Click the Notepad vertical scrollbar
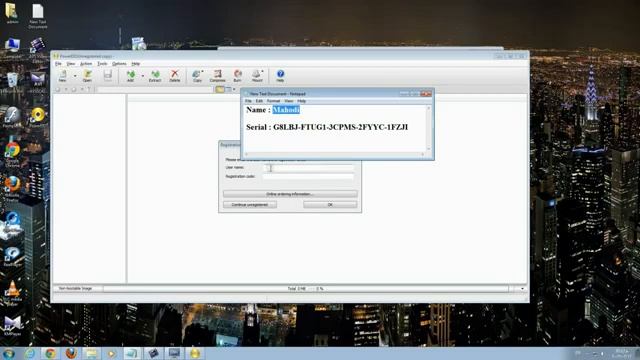This screenshot has width=640, height=360. click(x=429, y=129)
